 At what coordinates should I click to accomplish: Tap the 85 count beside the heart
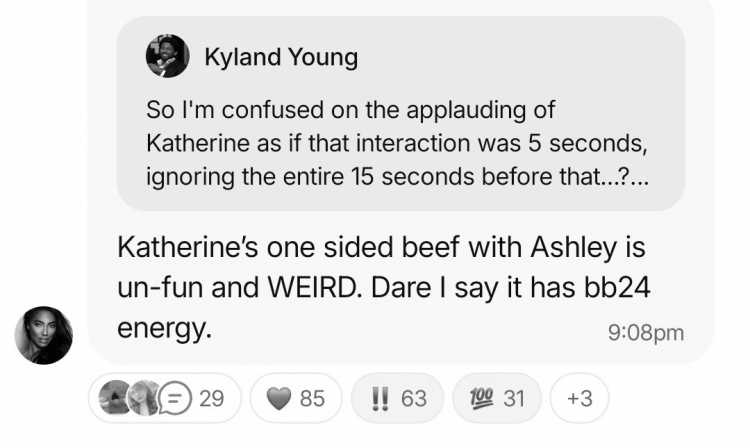(x=312, y=398)
